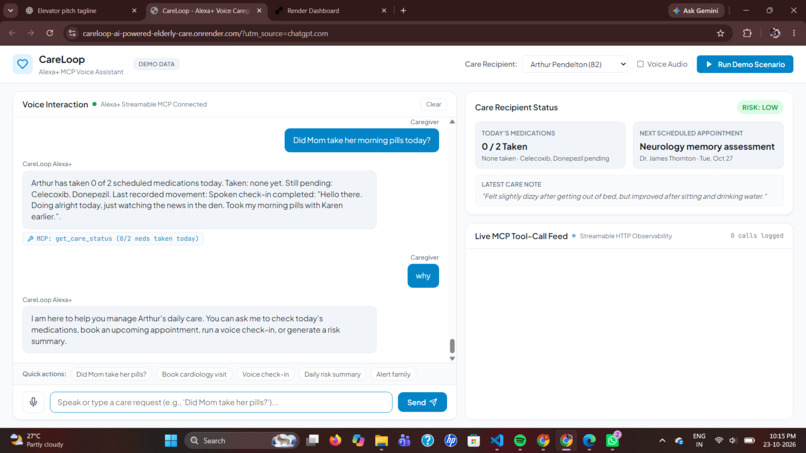Click the browser address bar URL
The width and height of the screenshot is (806, 453).
[x=205, y=33]
